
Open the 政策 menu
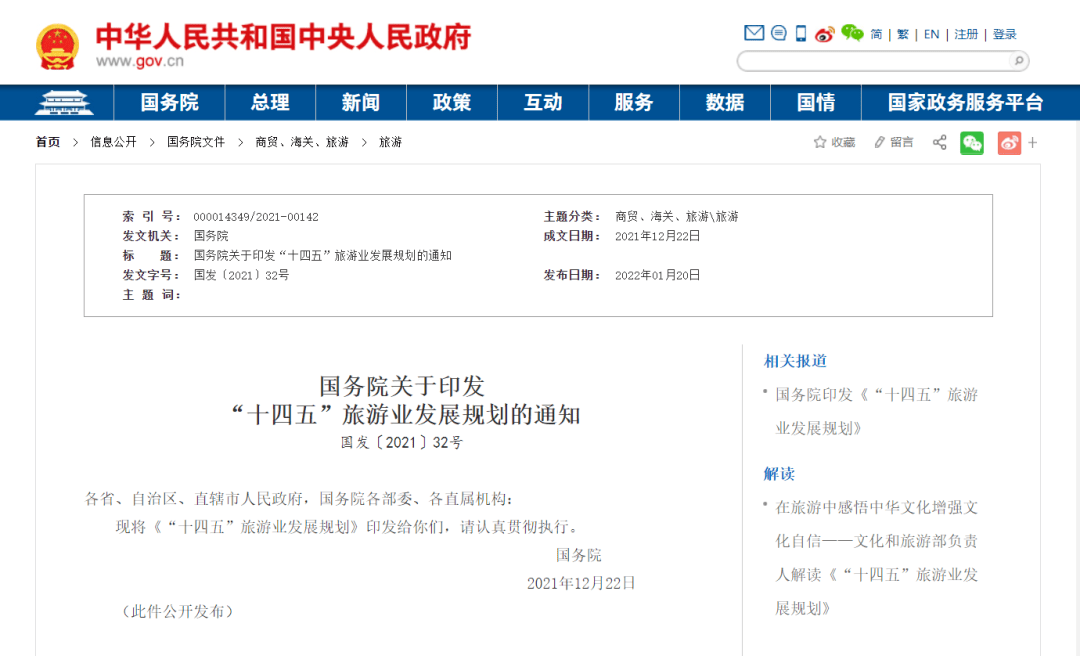452,103
